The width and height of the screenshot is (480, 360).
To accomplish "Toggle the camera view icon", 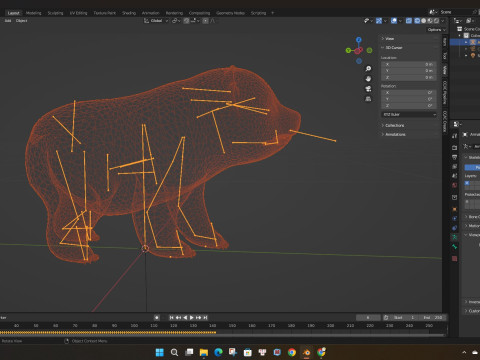I will click(x=368, y=89).
